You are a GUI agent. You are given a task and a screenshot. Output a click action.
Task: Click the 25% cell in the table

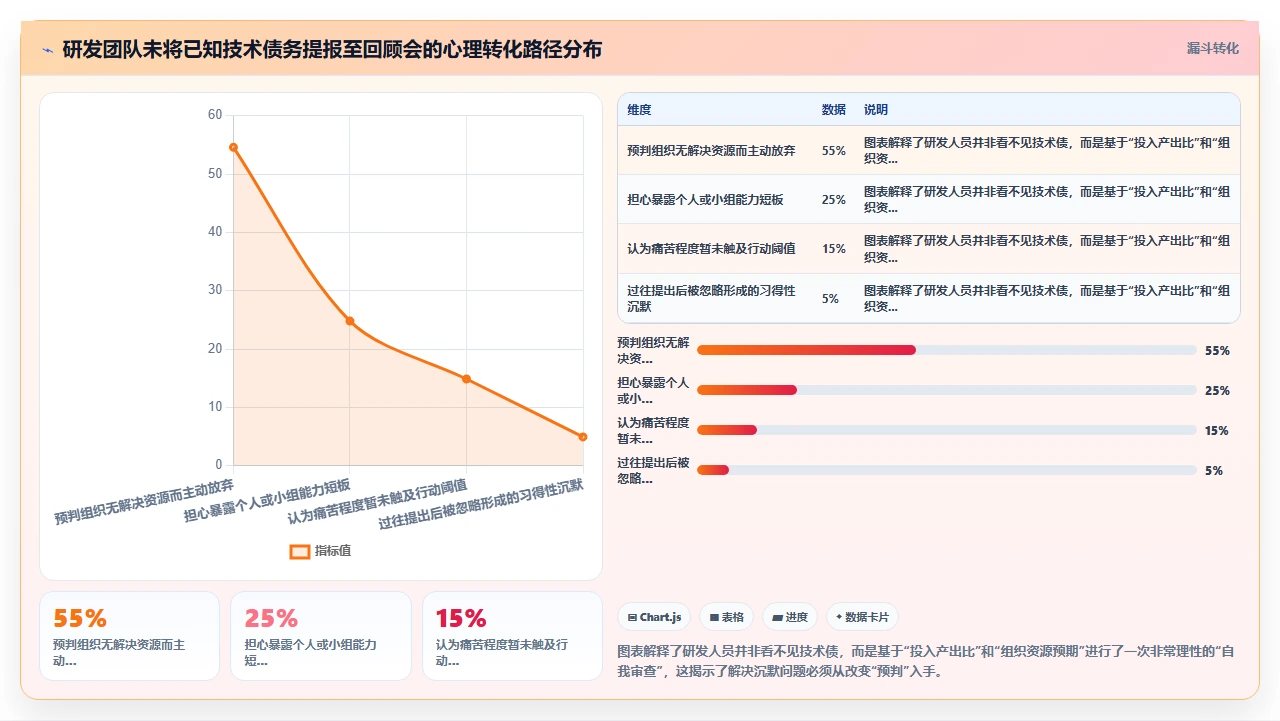[x=834, y=200]
